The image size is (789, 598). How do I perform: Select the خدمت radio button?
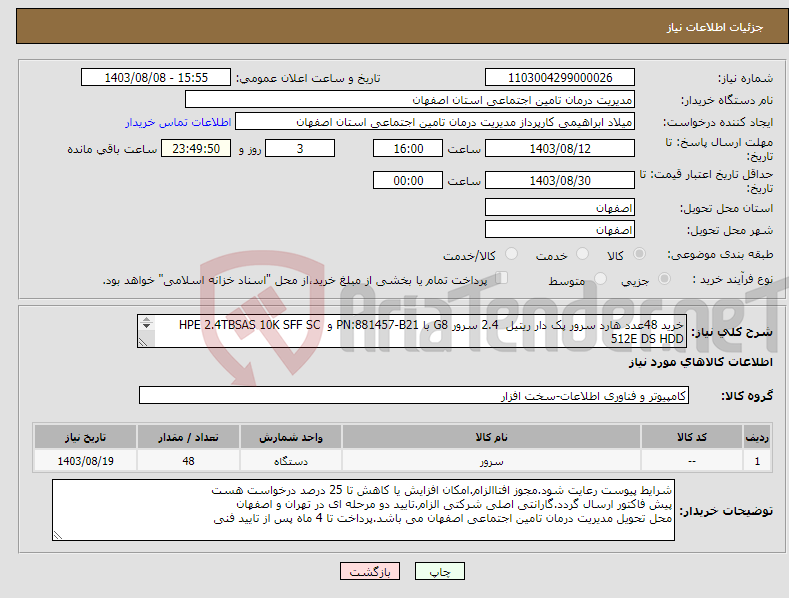click(582, 254)
